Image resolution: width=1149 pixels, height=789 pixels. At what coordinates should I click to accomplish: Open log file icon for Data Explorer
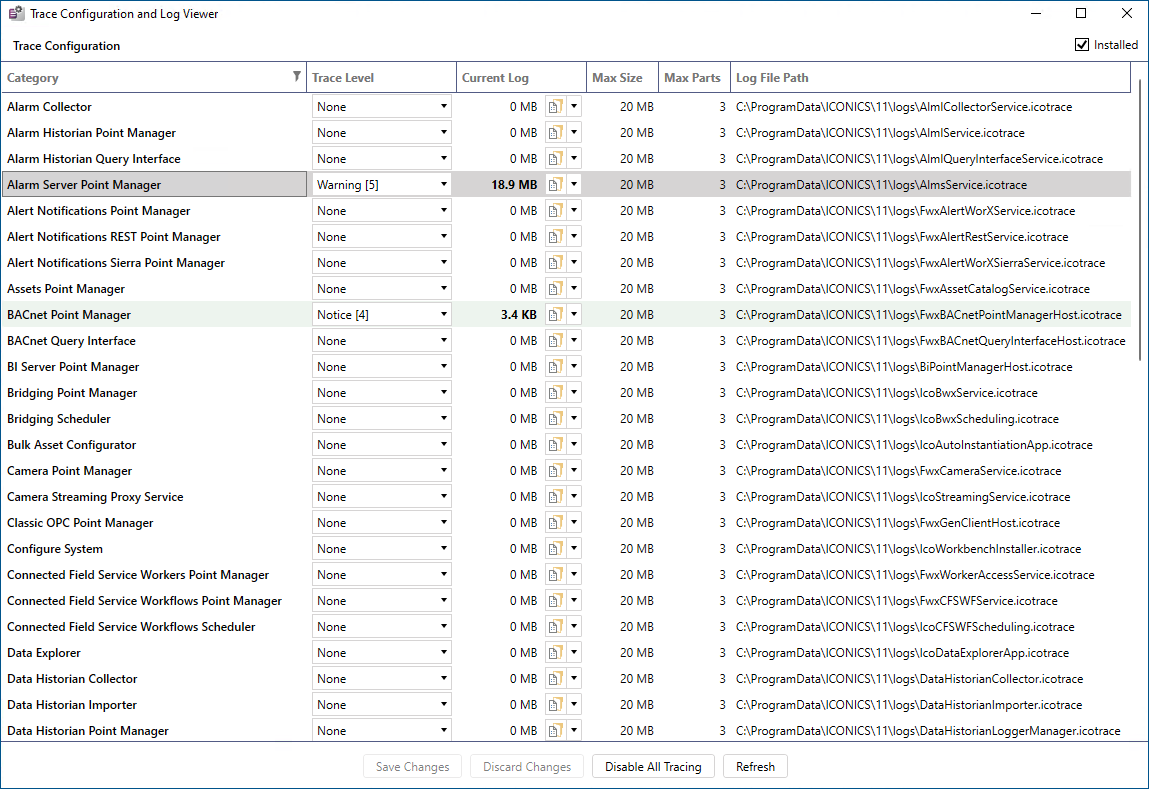tap(555, 653)
